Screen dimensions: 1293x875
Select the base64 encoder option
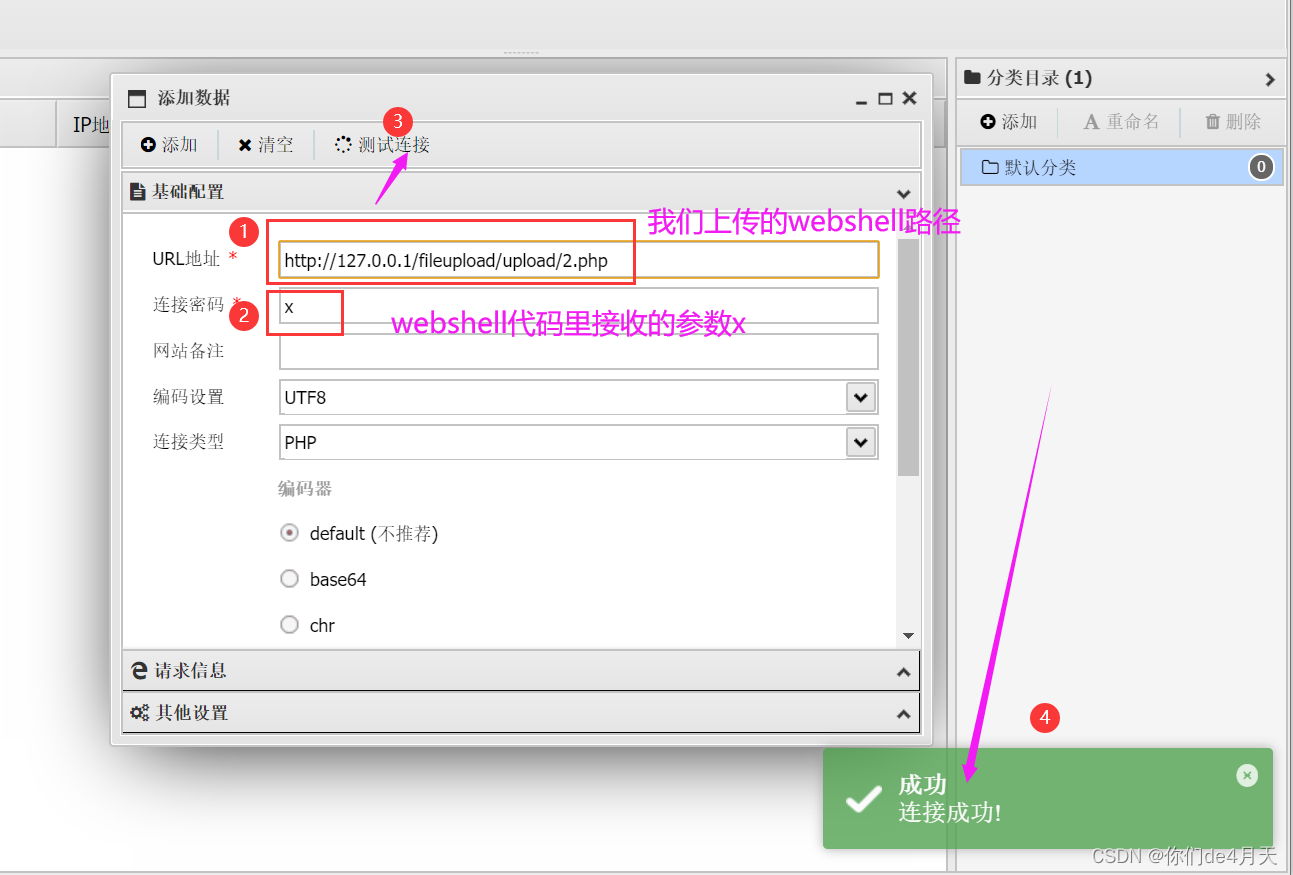tap(289, 578)
